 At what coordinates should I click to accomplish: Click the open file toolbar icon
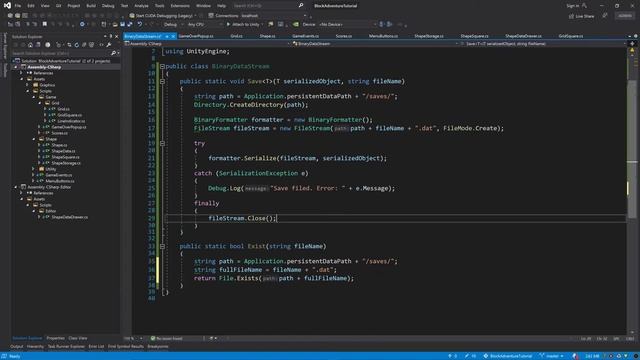tap(115, 24)
